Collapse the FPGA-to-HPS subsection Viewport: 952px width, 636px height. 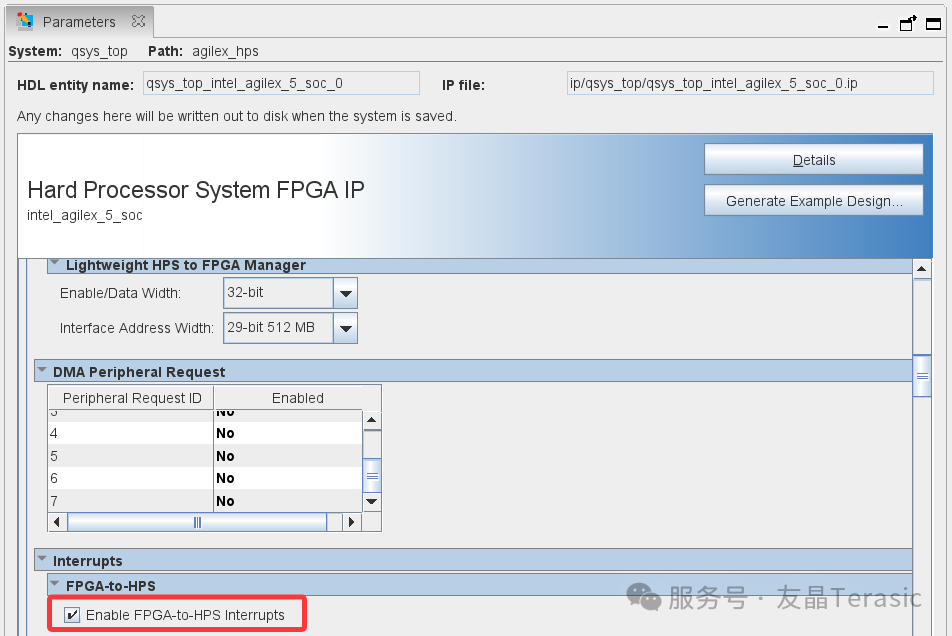[55, 584]
